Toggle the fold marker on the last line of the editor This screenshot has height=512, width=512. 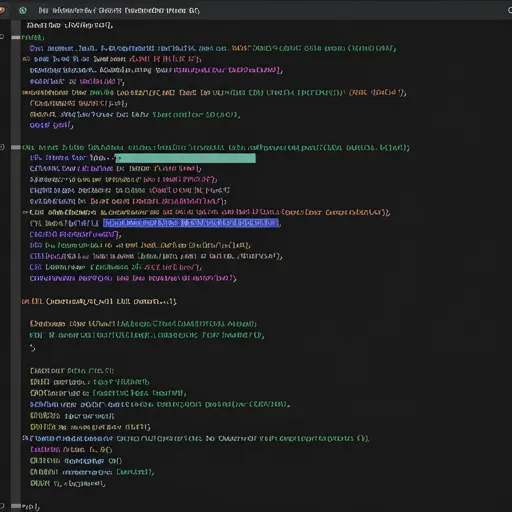tap(16, 506)
